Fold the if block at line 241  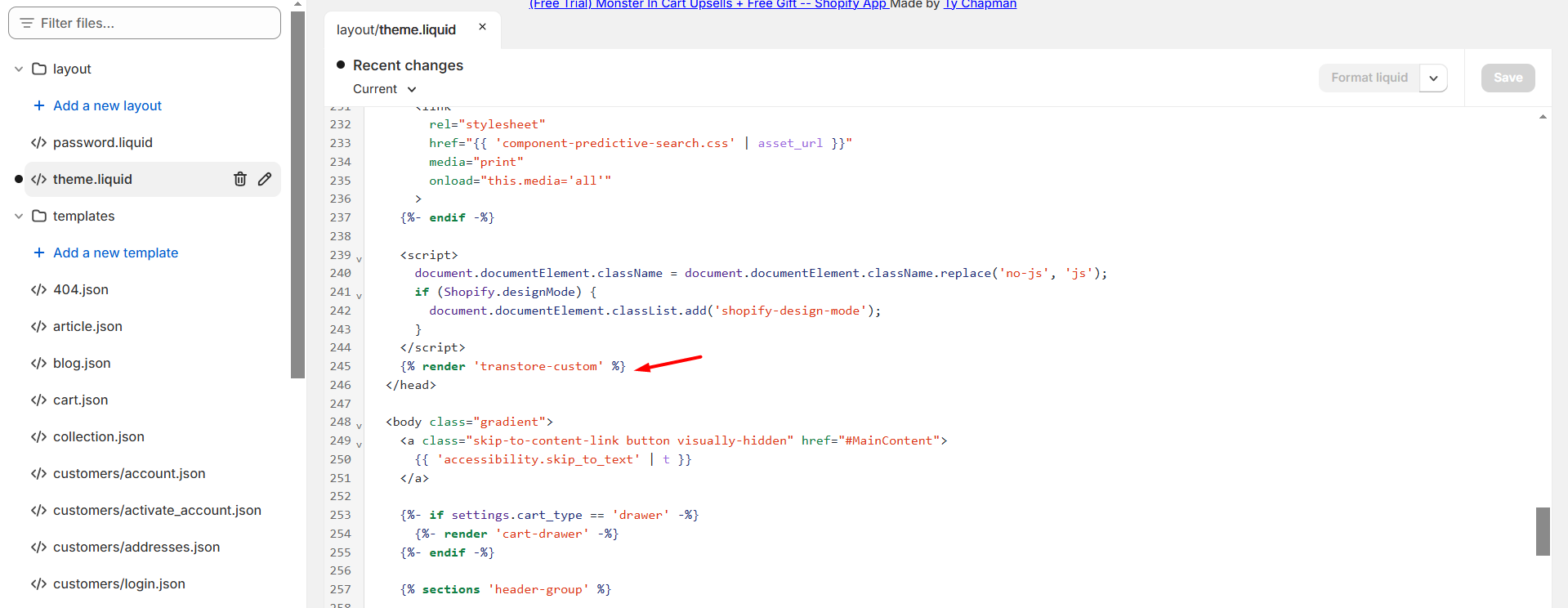359,296
